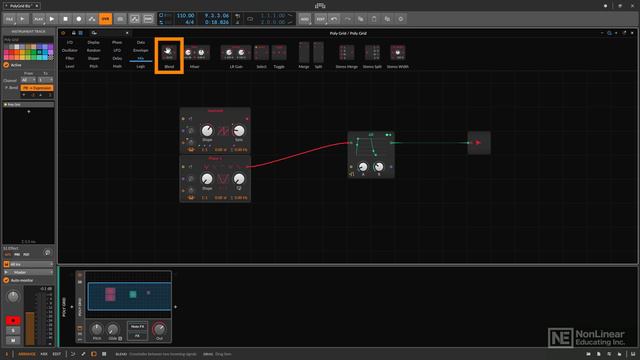Open the Delay module category
This screenshot has width=640, height=360.
(117, 58)
